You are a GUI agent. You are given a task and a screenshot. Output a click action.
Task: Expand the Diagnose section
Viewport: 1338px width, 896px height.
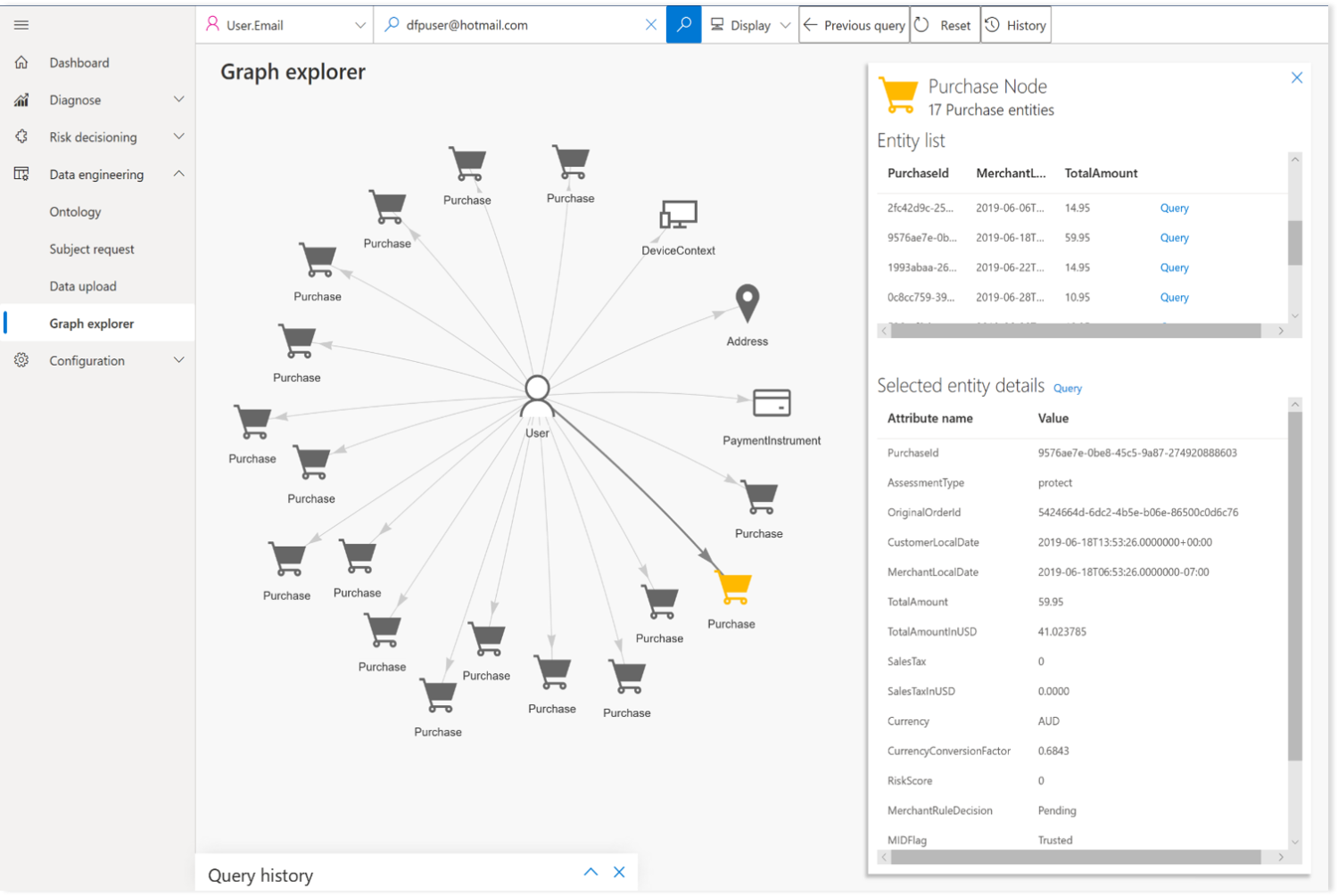(x=178, y=100)
